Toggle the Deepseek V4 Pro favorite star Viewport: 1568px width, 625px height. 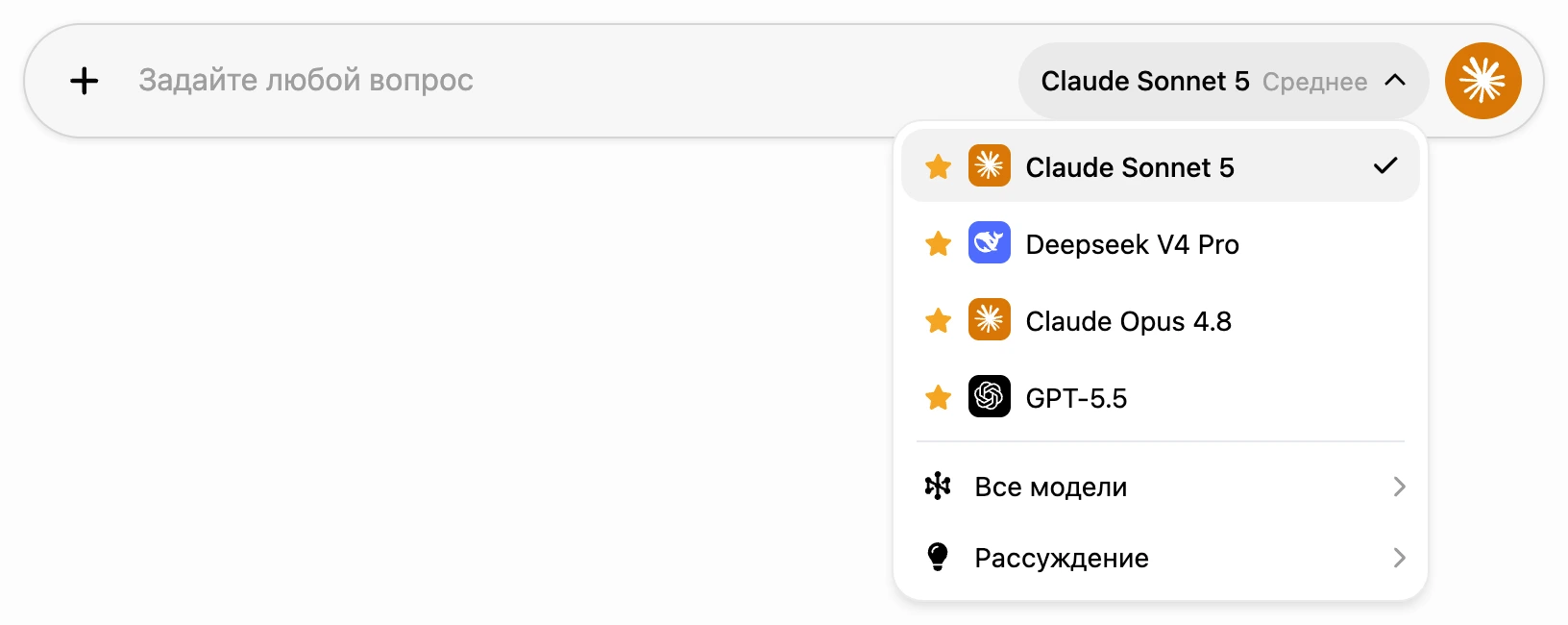click(x=939, y=243)
